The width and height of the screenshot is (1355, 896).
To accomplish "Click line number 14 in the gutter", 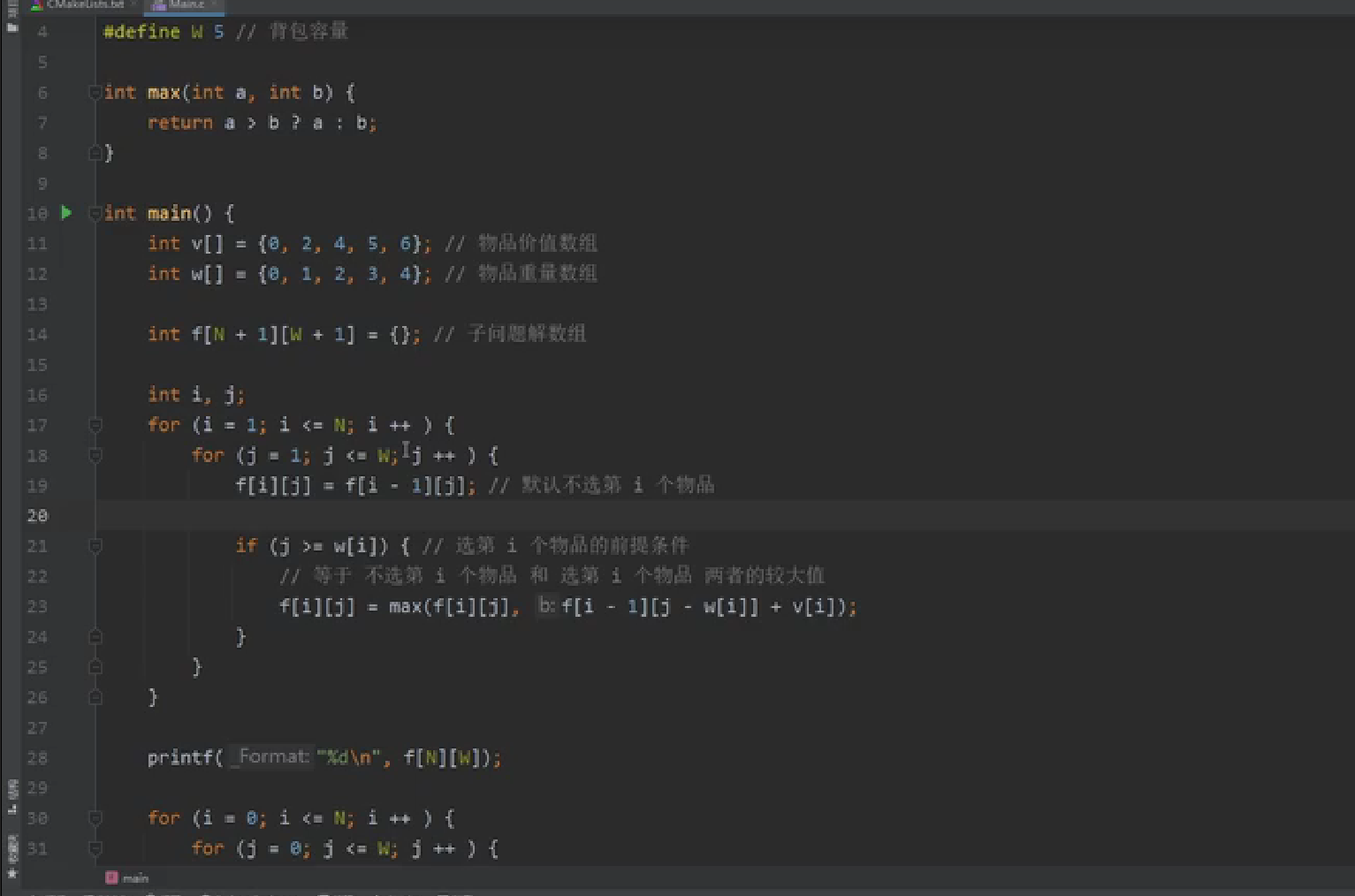I will coord(37,334).
